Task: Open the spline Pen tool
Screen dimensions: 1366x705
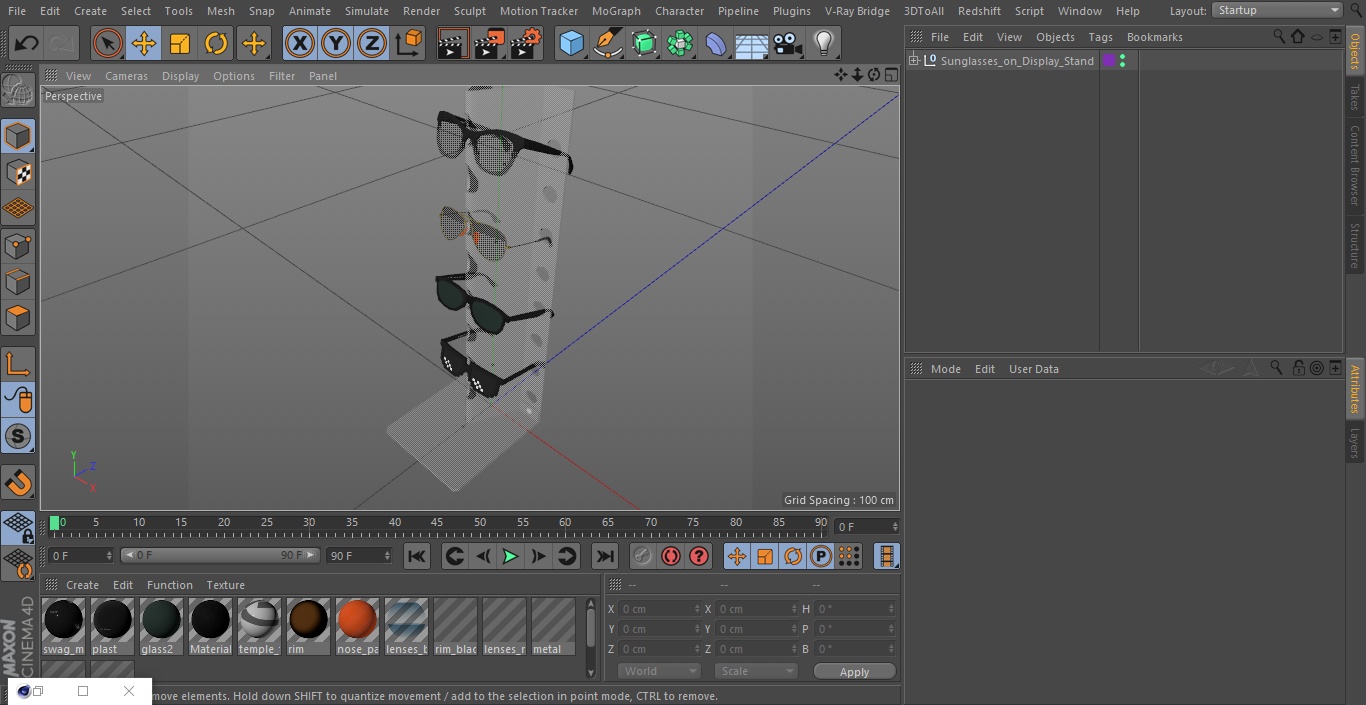Action: (x=608, y=43)
